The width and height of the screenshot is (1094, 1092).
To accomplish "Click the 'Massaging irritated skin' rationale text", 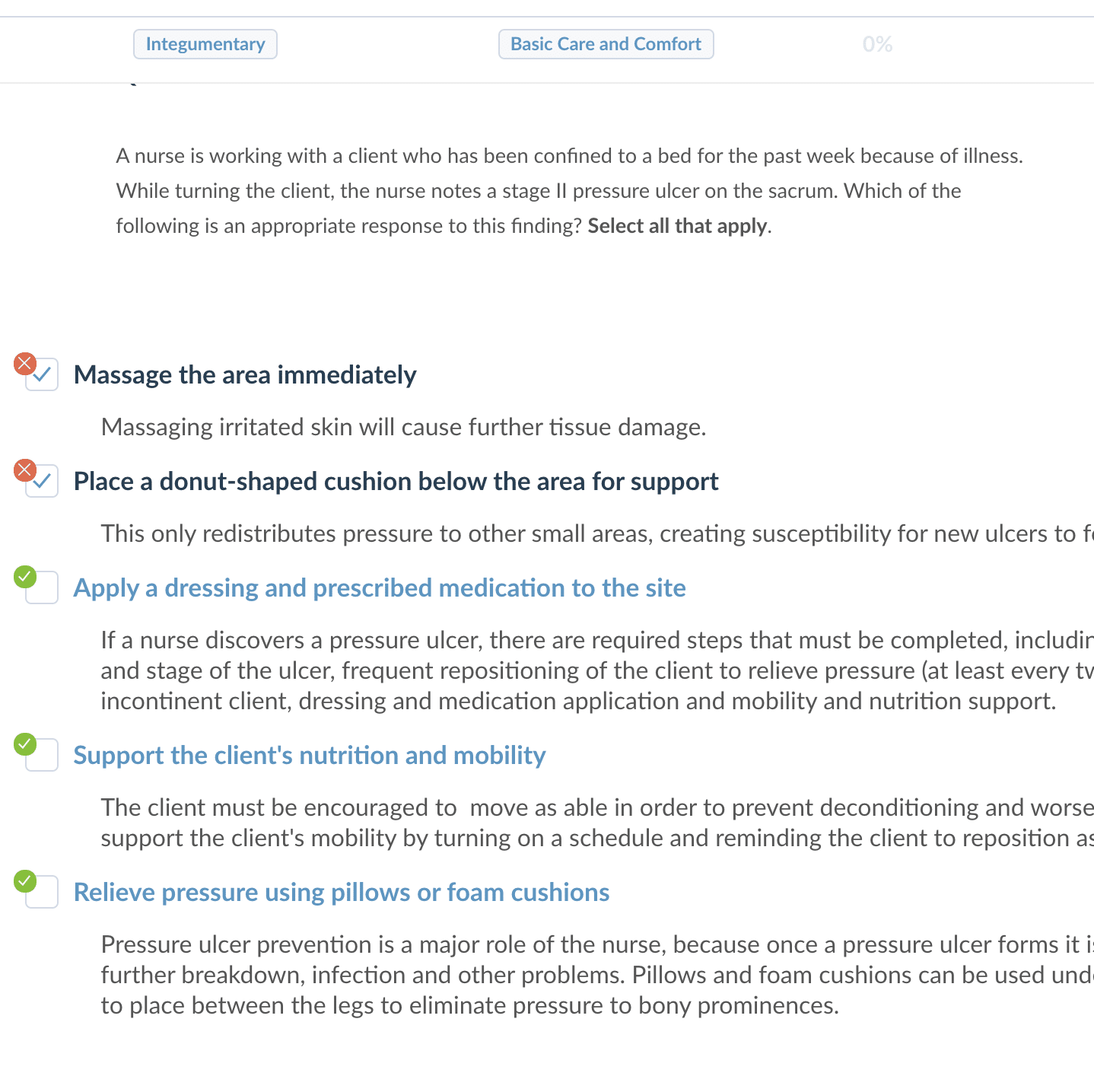I will pyautogui.click(x=403, y=427).
